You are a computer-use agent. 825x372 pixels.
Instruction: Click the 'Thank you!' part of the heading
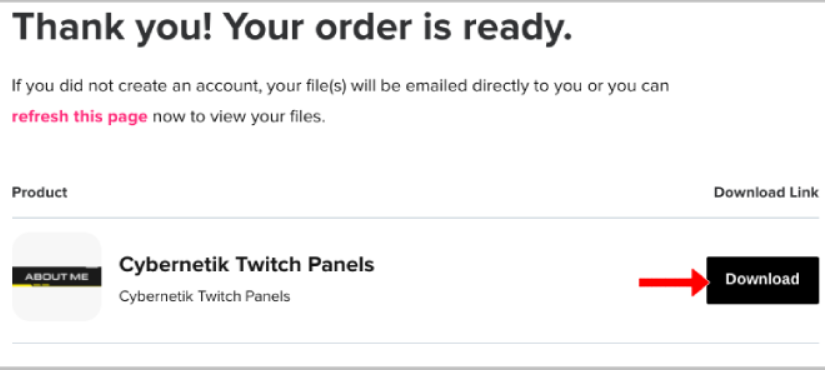(x=112, y=26)
